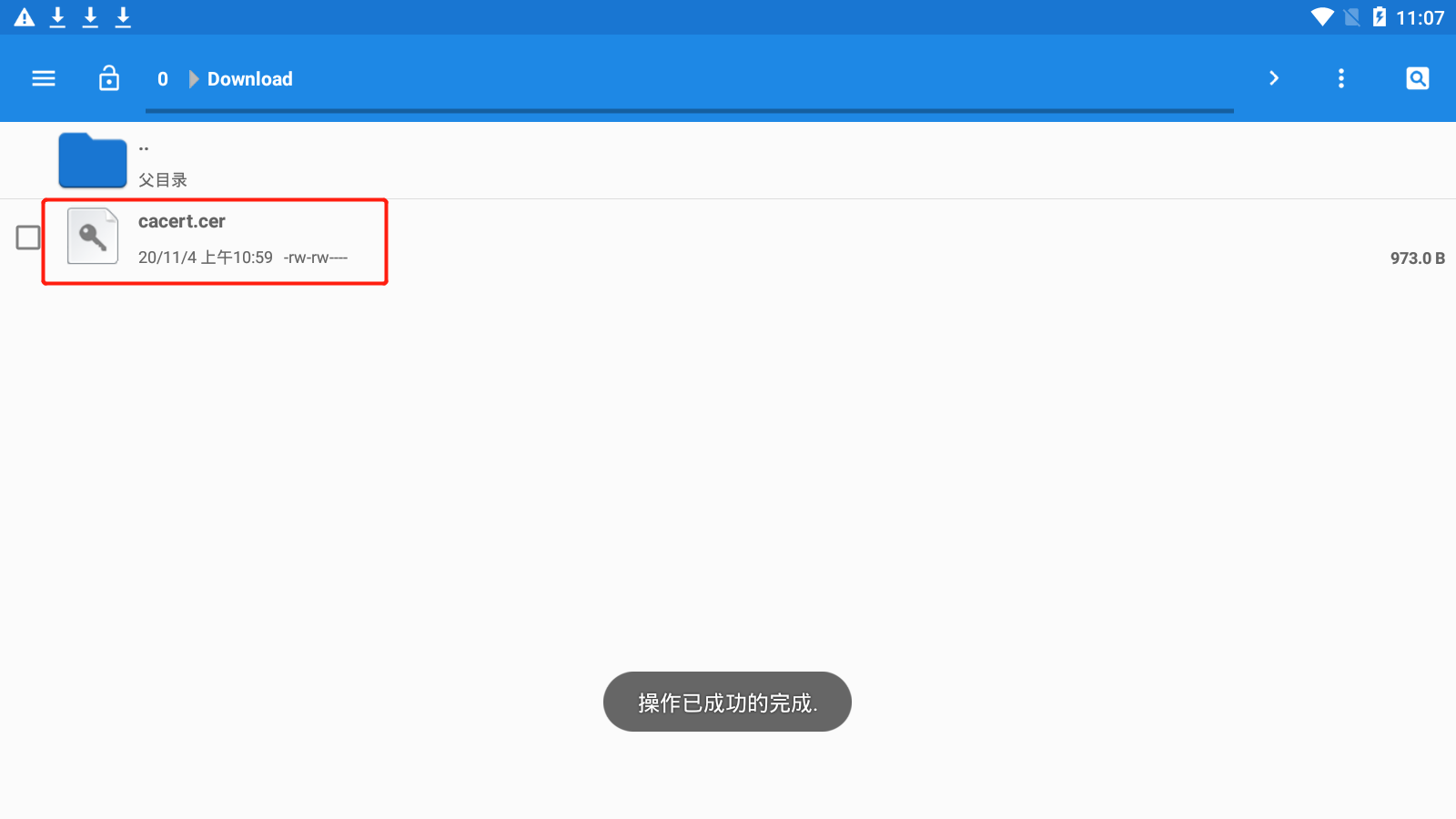Screen dimensions: 1456x819
Task: Tap the breadcrumb triangle before Download
Action: (x=194, y=79)
